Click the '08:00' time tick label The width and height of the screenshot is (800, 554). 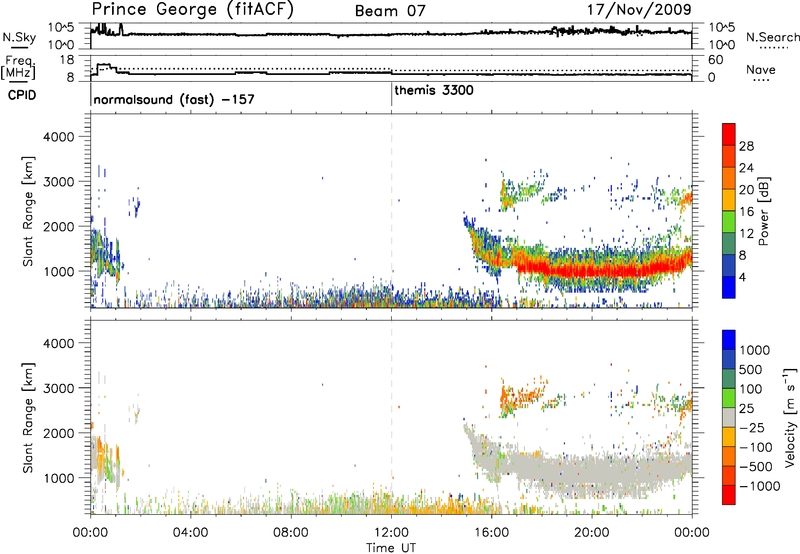tap(291, 533)
